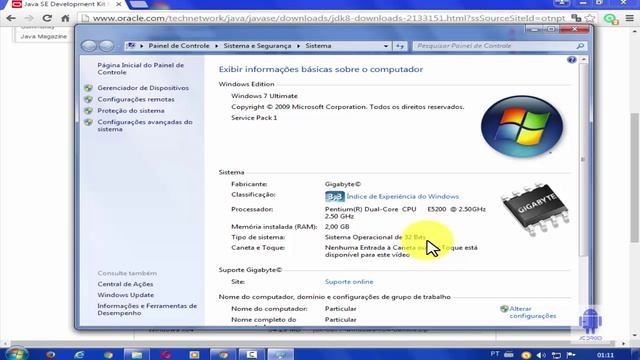The height and width of the screenshot is (360, 640).
Task: Click the volume speaker tray icon
Action: pos(541,355)
